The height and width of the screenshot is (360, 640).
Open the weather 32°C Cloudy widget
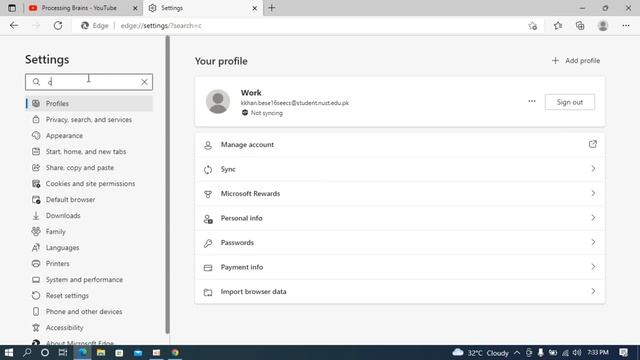(480, 352)
